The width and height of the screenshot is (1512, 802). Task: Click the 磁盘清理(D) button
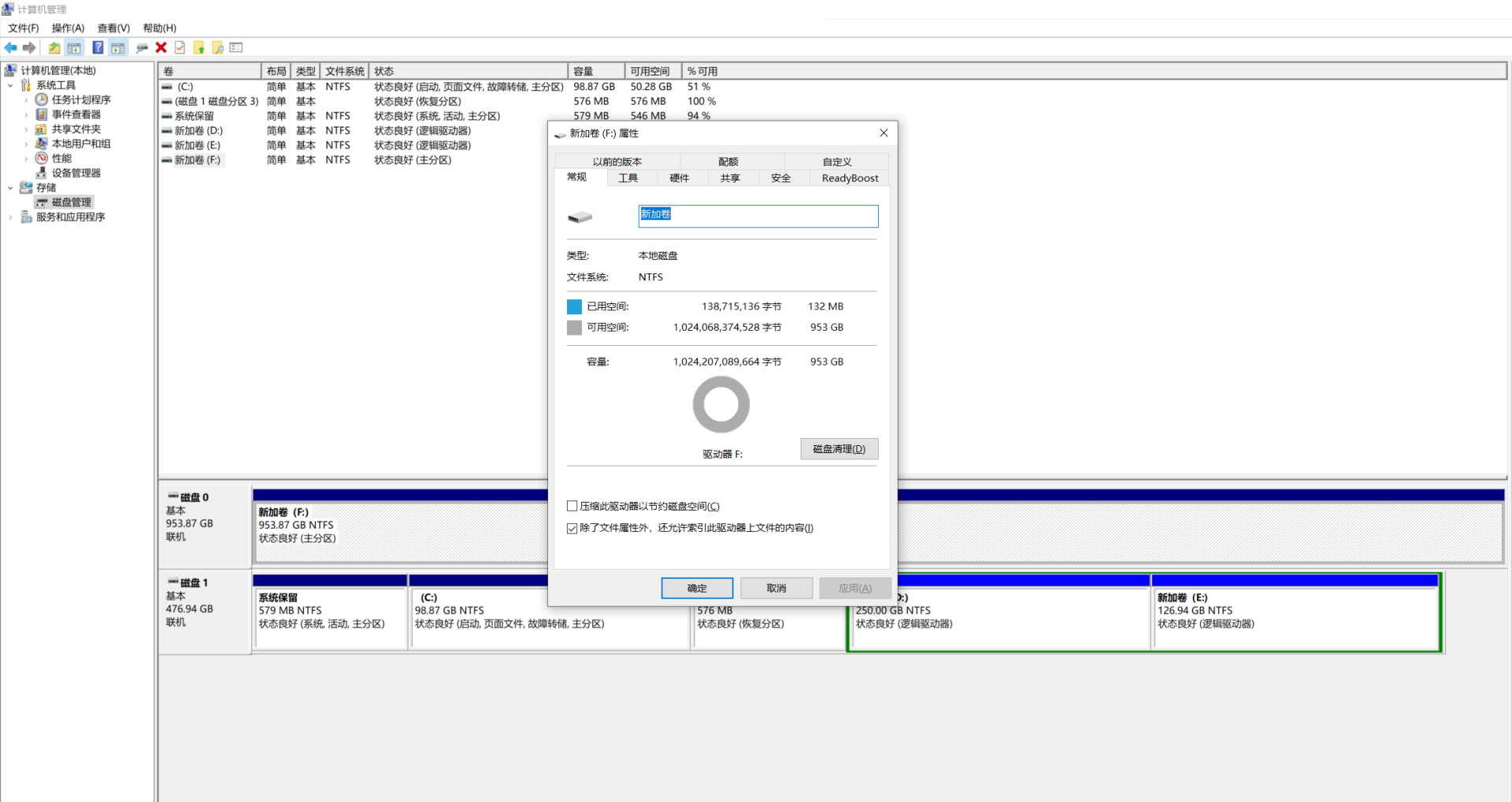coord(839,448)
